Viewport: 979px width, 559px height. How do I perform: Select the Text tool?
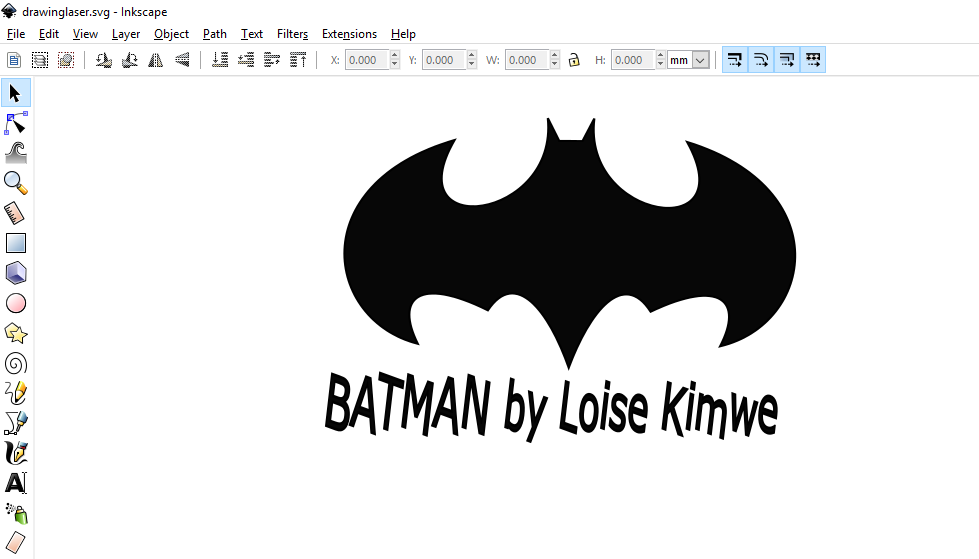[16, 483]
